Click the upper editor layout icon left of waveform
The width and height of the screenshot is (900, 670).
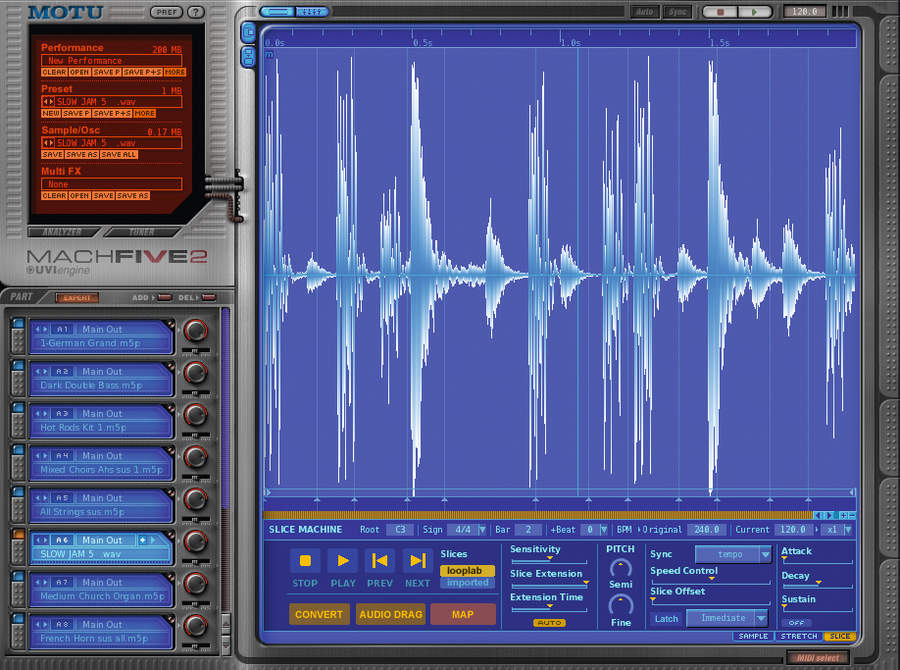(249, 33)
